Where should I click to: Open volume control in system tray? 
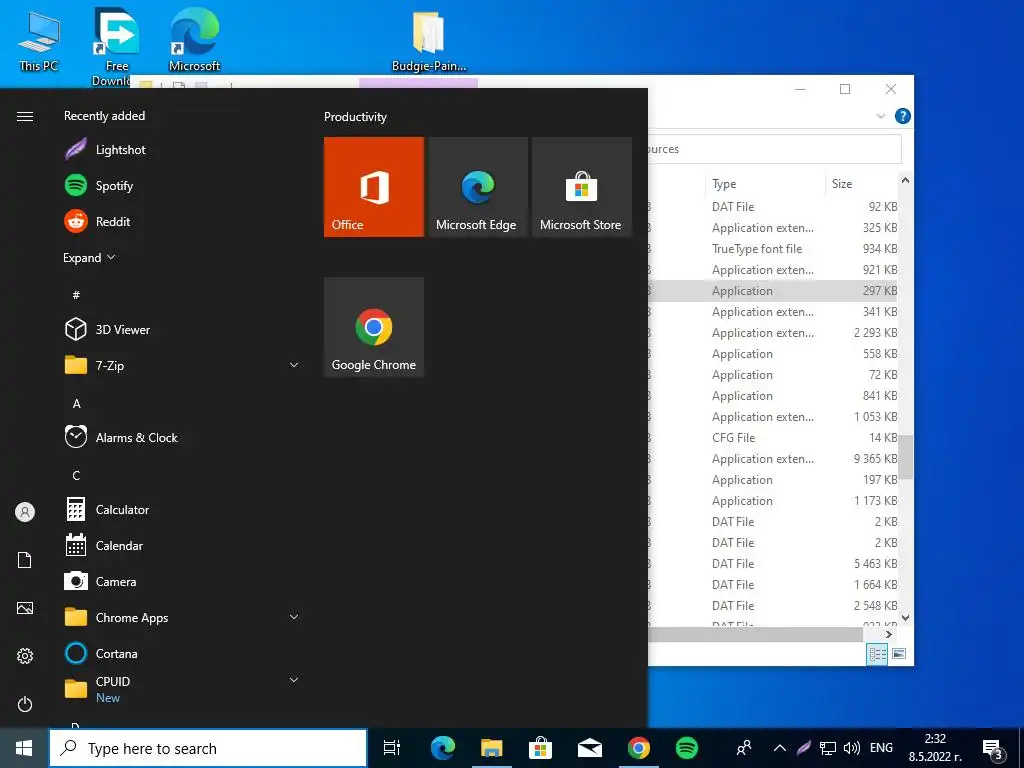tap(851, 748)
